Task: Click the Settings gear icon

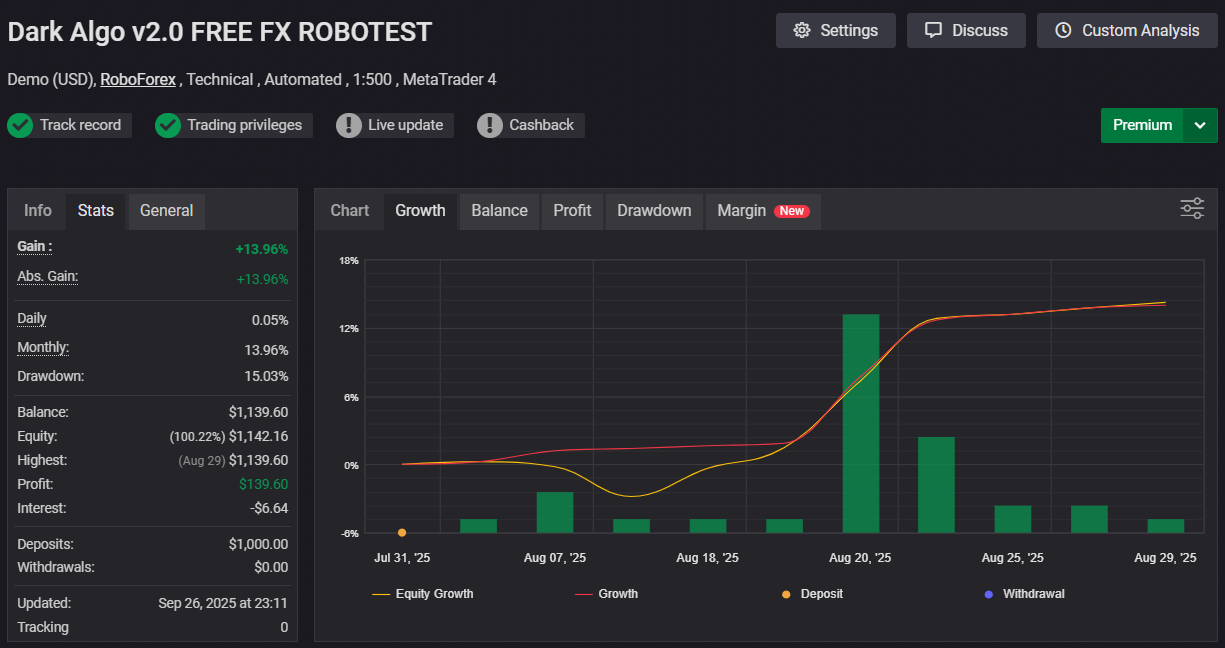Action: click(801, 30)
